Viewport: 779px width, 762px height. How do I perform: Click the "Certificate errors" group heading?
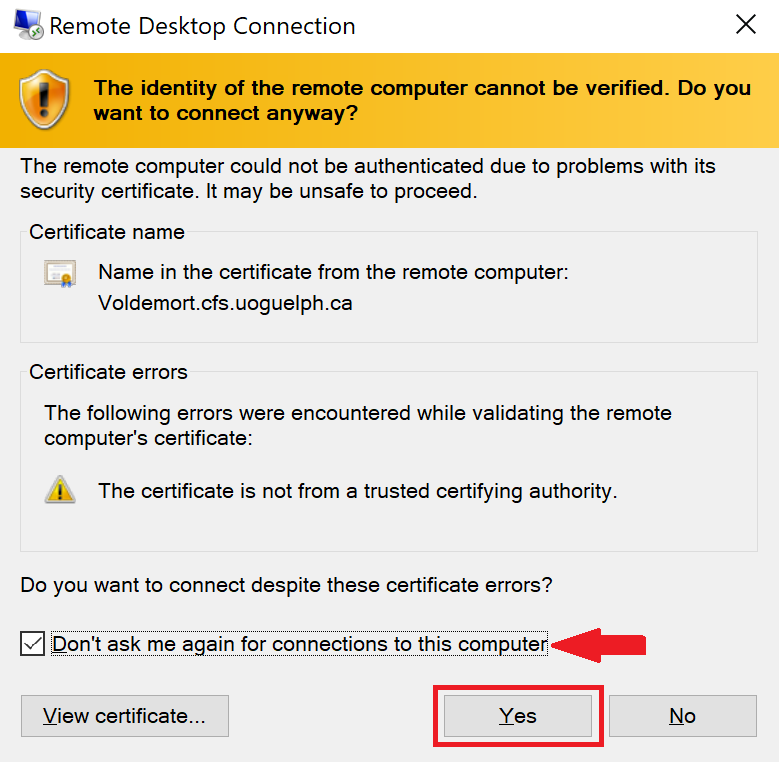[108, 372]
